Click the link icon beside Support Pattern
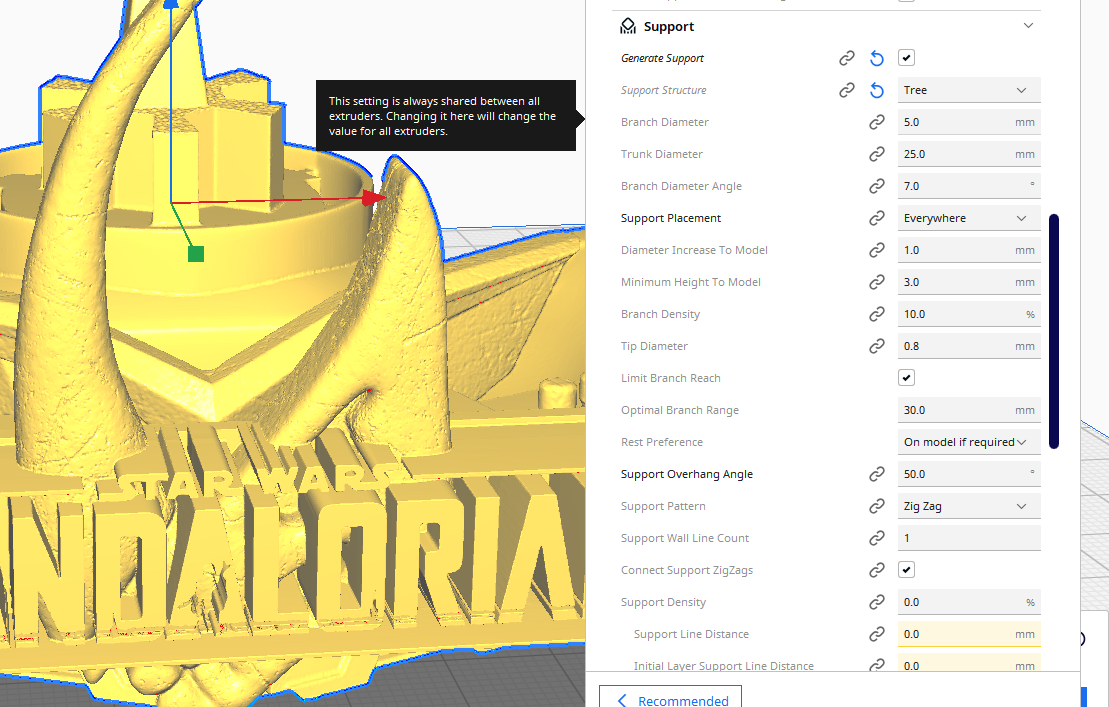The width and height of the screenshot is (1109, 707). (877, 505)
